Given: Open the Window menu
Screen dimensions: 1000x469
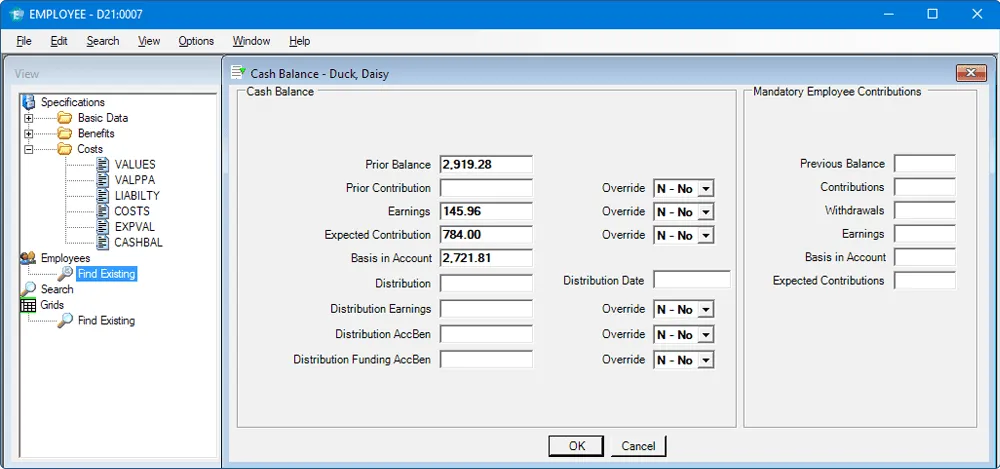Looking at the screenshot, I should (x=251, y=41).
